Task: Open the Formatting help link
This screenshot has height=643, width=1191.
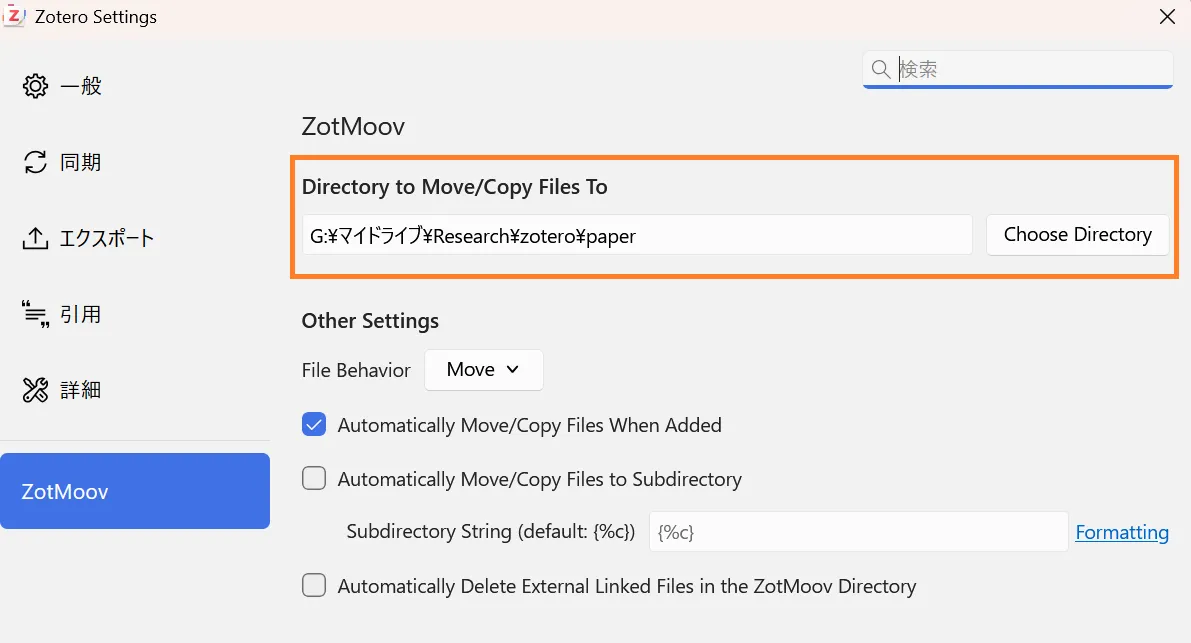Action: 1122,532
